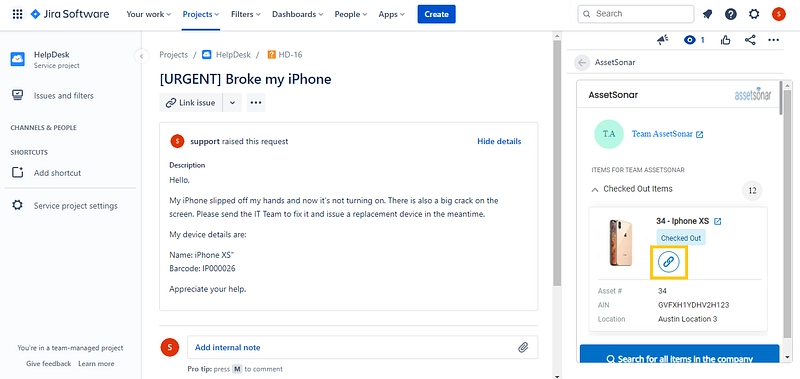Open the app switcher grid icon
800x379 pixels.
click(17, 14)
